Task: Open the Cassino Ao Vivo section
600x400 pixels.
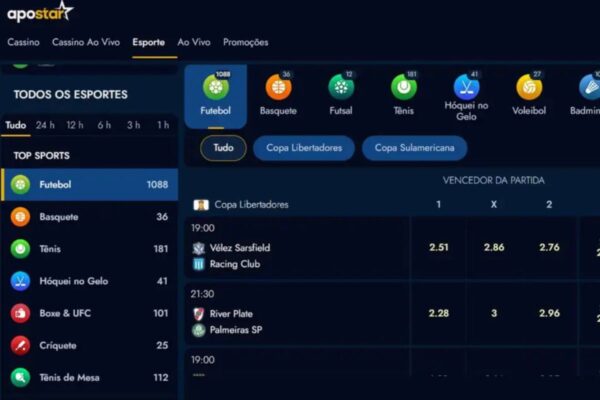Action: click(86, 42)
